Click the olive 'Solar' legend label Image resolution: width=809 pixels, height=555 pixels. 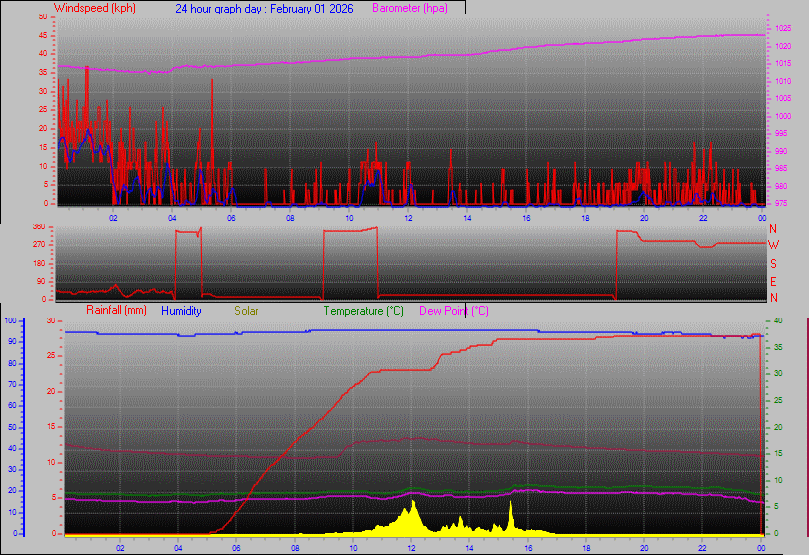(x=246, y=311)
